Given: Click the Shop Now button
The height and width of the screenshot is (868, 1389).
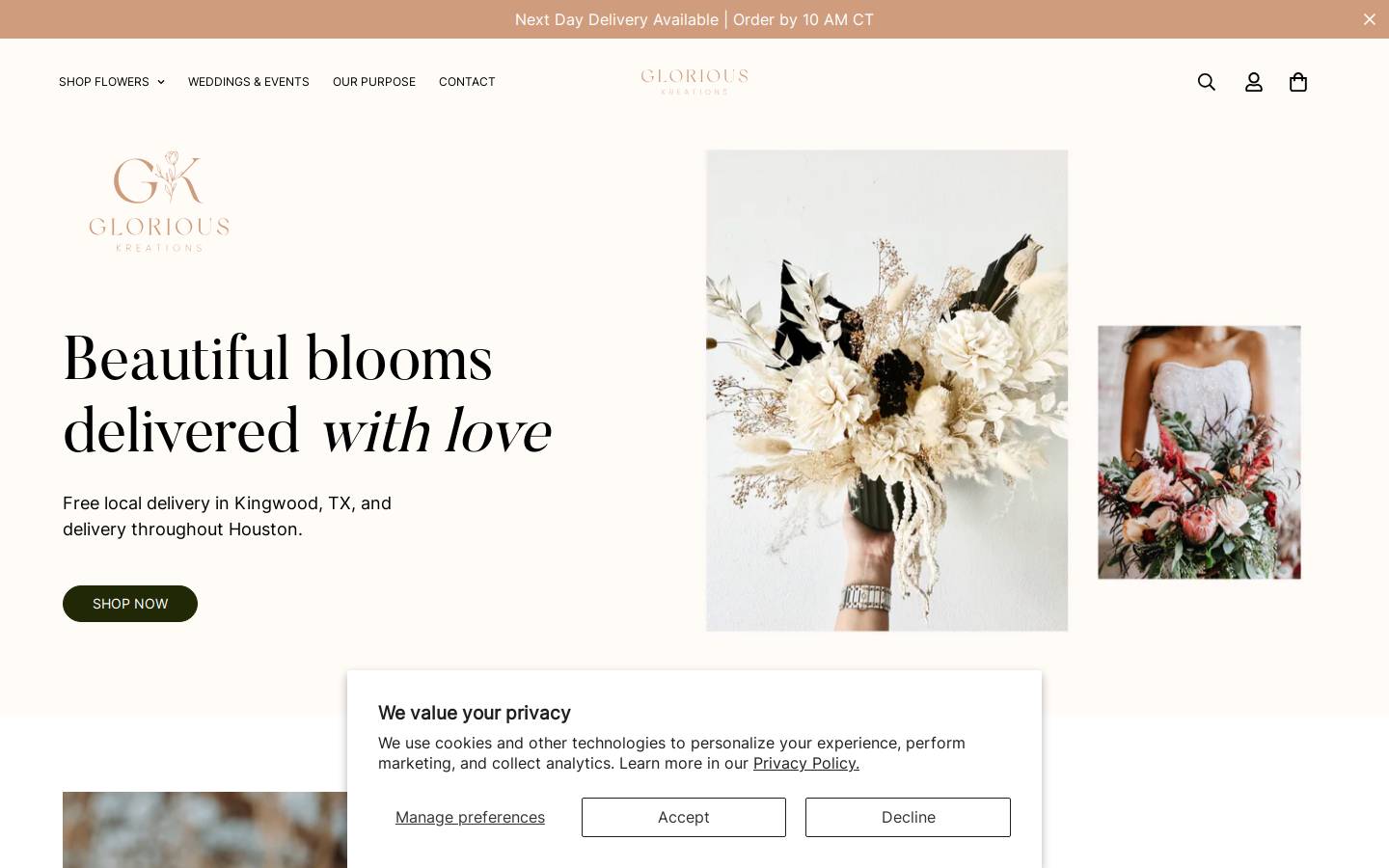Looking at the screenshot, I should [x=130, y=604].
